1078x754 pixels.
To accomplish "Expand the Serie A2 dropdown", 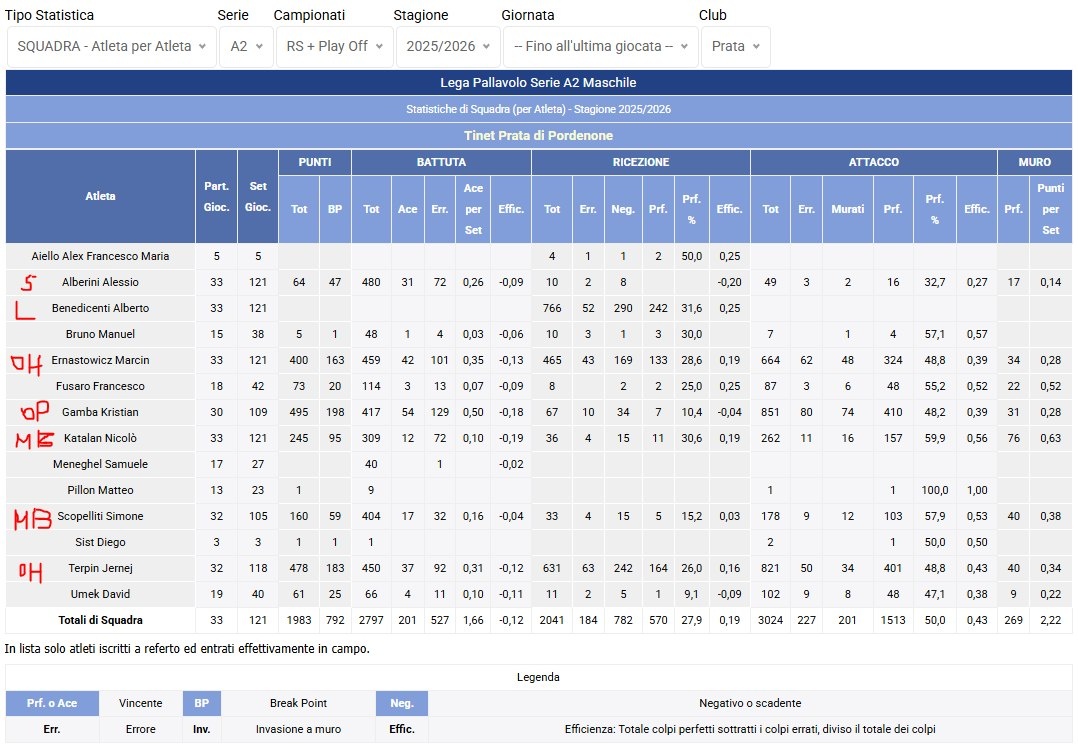I will [246, 47].
